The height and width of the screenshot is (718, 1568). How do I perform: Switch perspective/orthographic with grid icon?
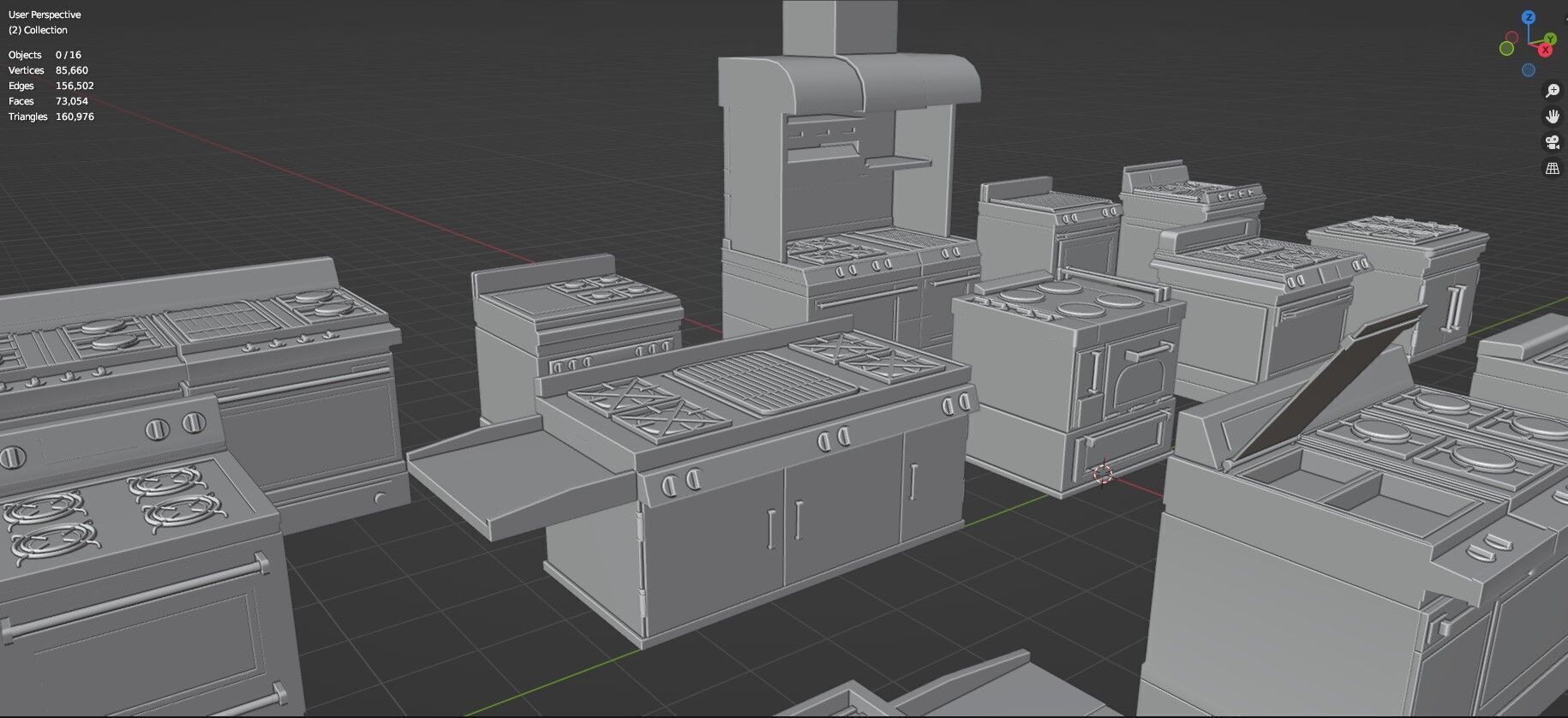point(1552,168)
